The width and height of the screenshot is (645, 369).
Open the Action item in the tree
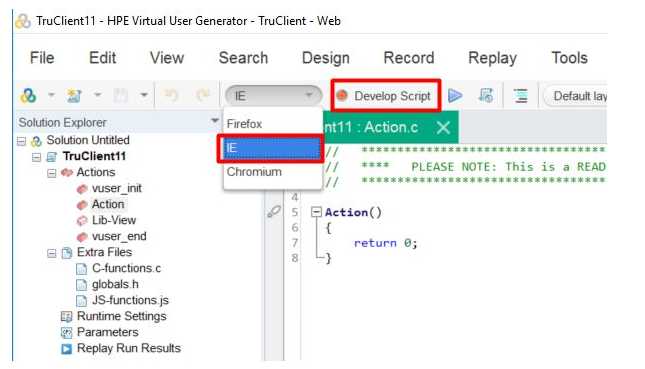pyautogui.click(x=108, y=204)
